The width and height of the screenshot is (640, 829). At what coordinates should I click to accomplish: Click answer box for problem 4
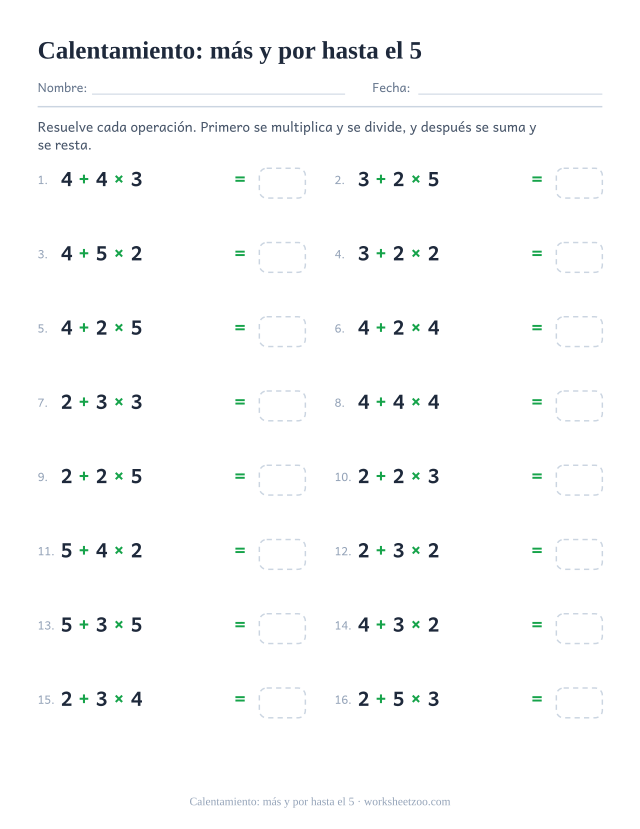click(x=579, y=257)
